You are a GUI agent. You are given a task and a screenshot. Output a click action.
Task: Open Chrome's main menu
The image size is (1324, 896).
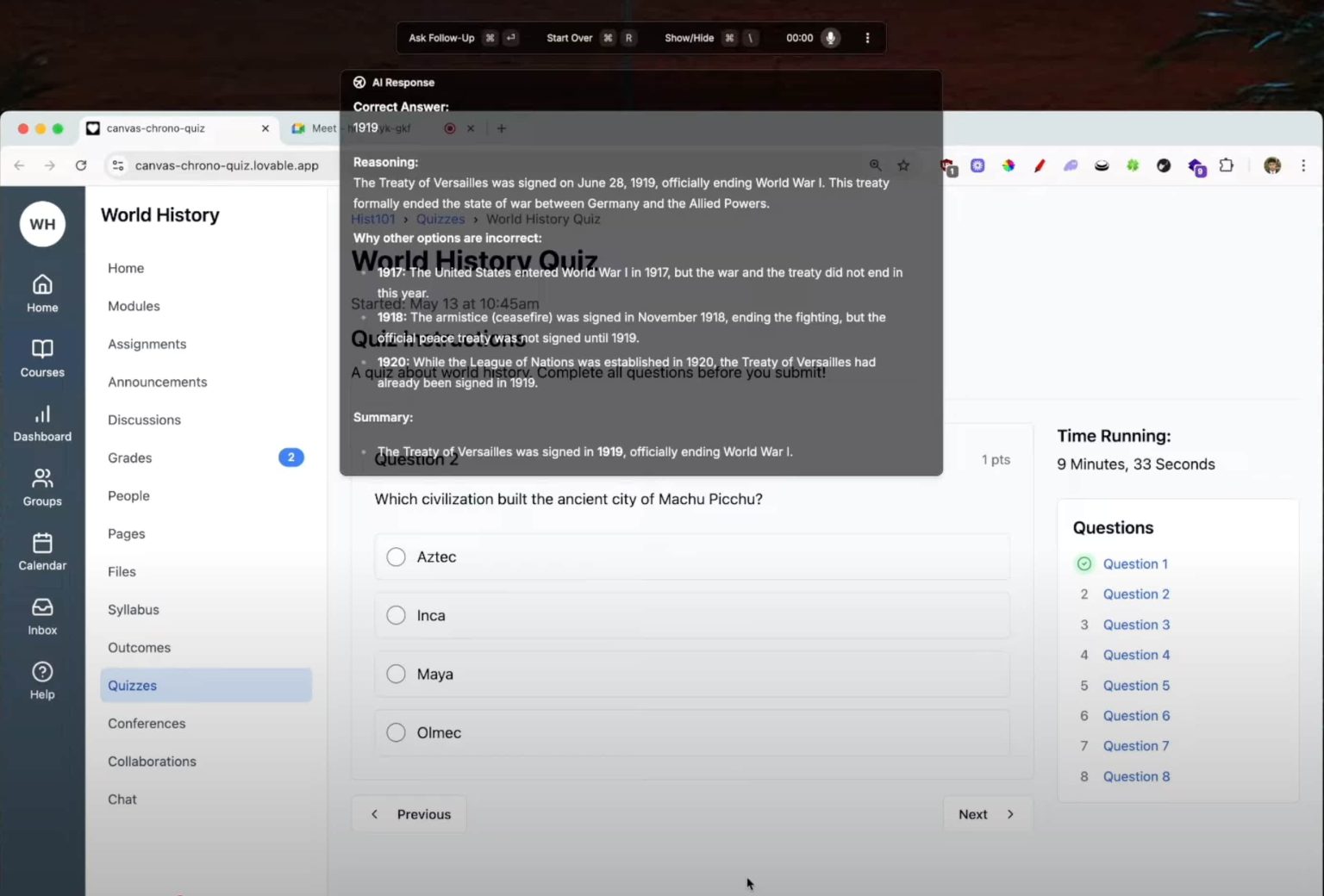1304,165
